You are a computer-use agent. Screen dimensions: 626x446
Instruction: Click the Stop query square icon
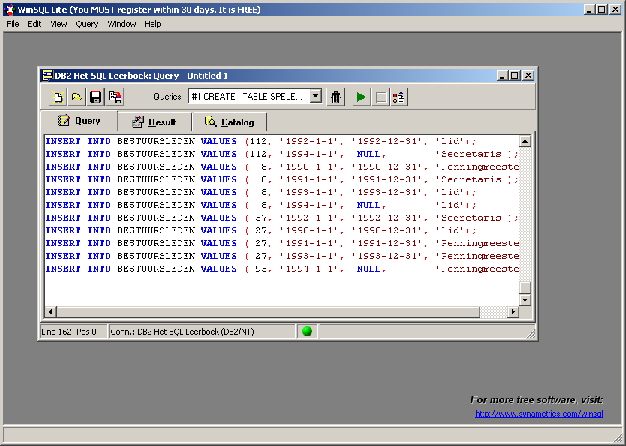(x=380, y=97)
